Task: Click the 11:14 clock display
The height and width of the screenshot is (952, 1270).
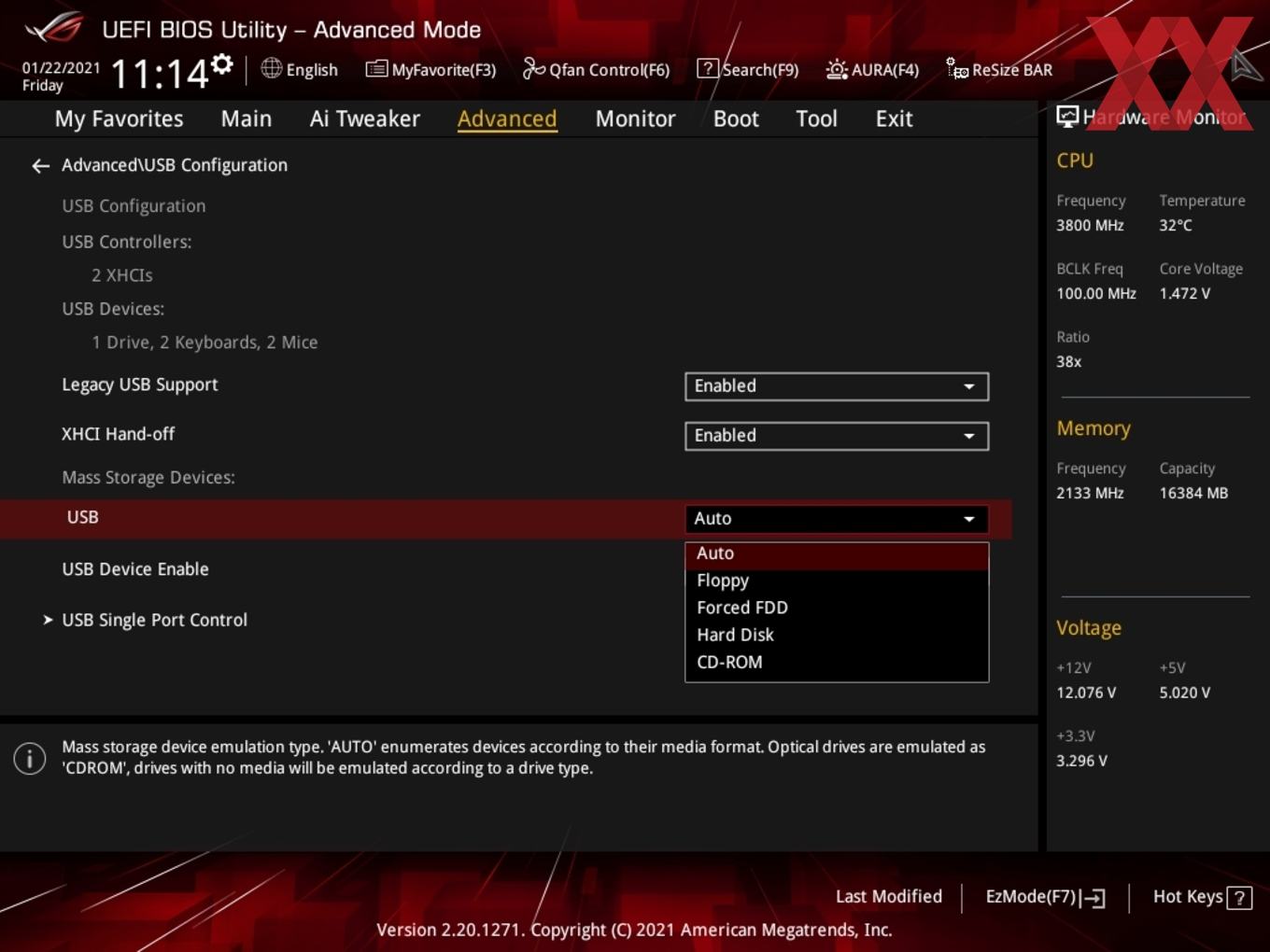Action: [x=159, y=74]
